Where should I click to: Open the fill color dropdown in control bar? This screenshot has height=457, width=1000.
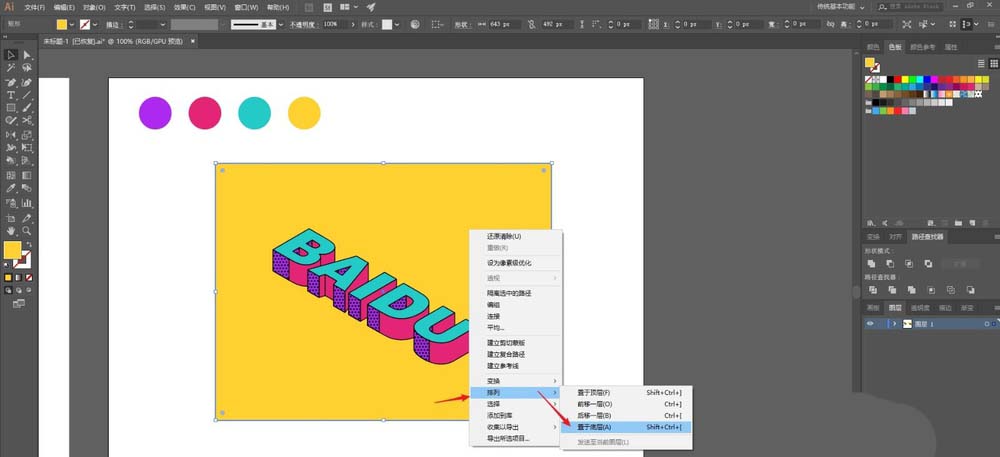click(71, 24)
